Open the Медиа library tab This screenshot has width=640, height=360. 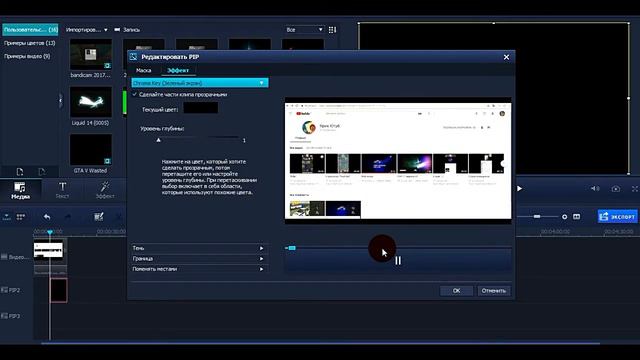[20, 191]
